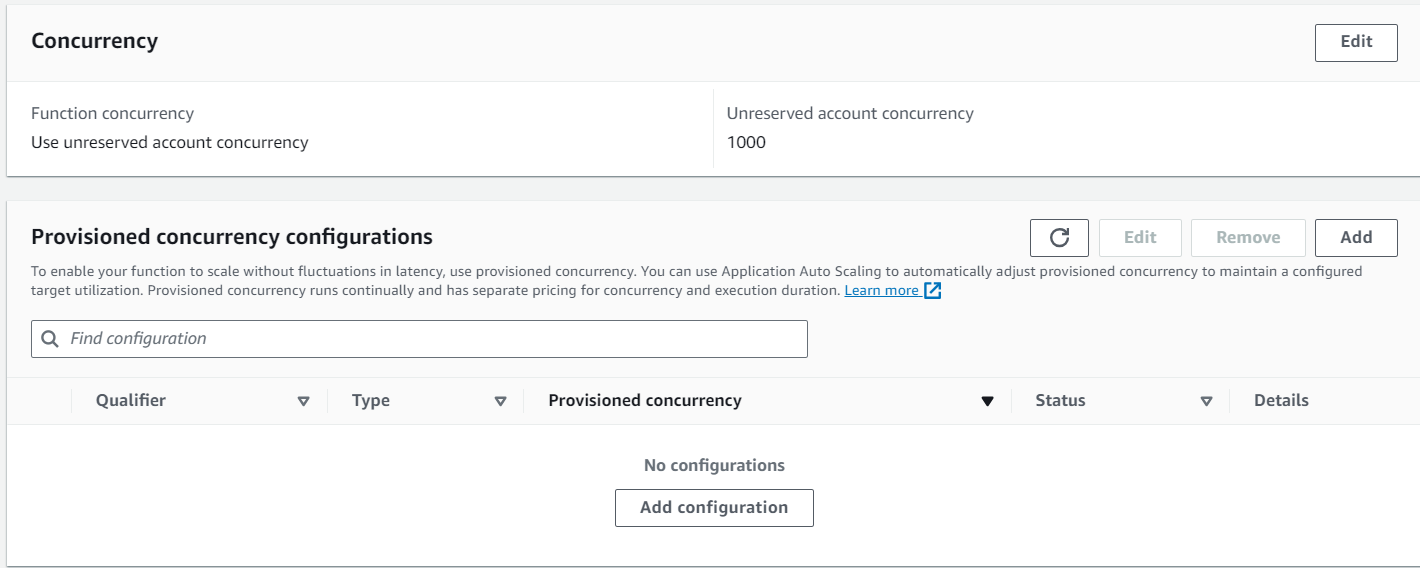Click the Add configuration button
The width and height of the screenshot is (1420, 568).
714,508
